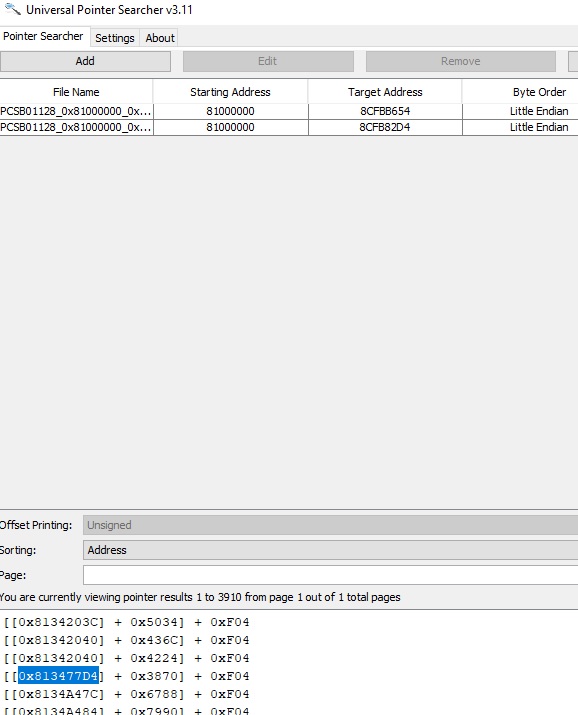Click the Remove button
This screenshot has height=715, width=578.
[460, 61]
